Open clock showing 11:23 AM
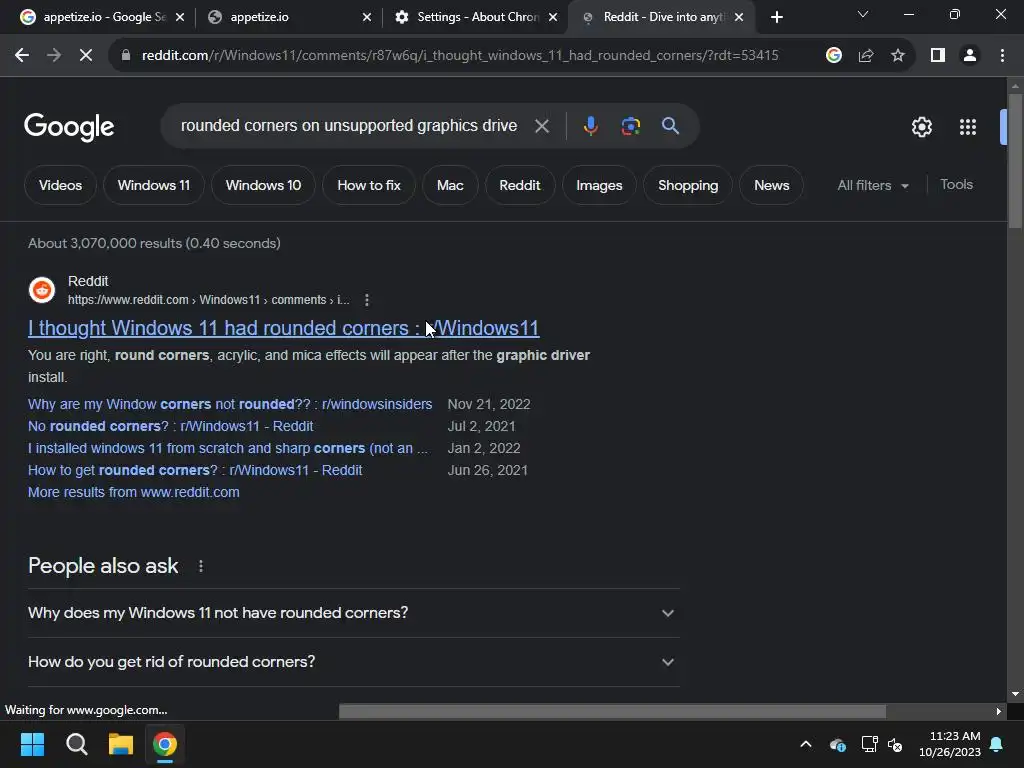The height and width of the screenshot is (768, 1024). pos(950,744)
